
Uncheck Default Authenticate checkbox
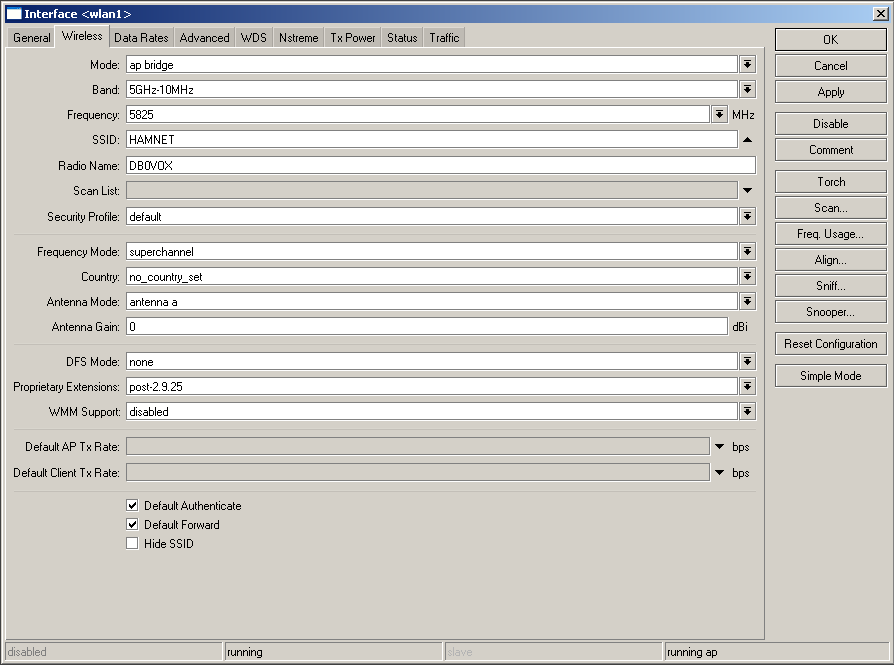click(132, 506)
